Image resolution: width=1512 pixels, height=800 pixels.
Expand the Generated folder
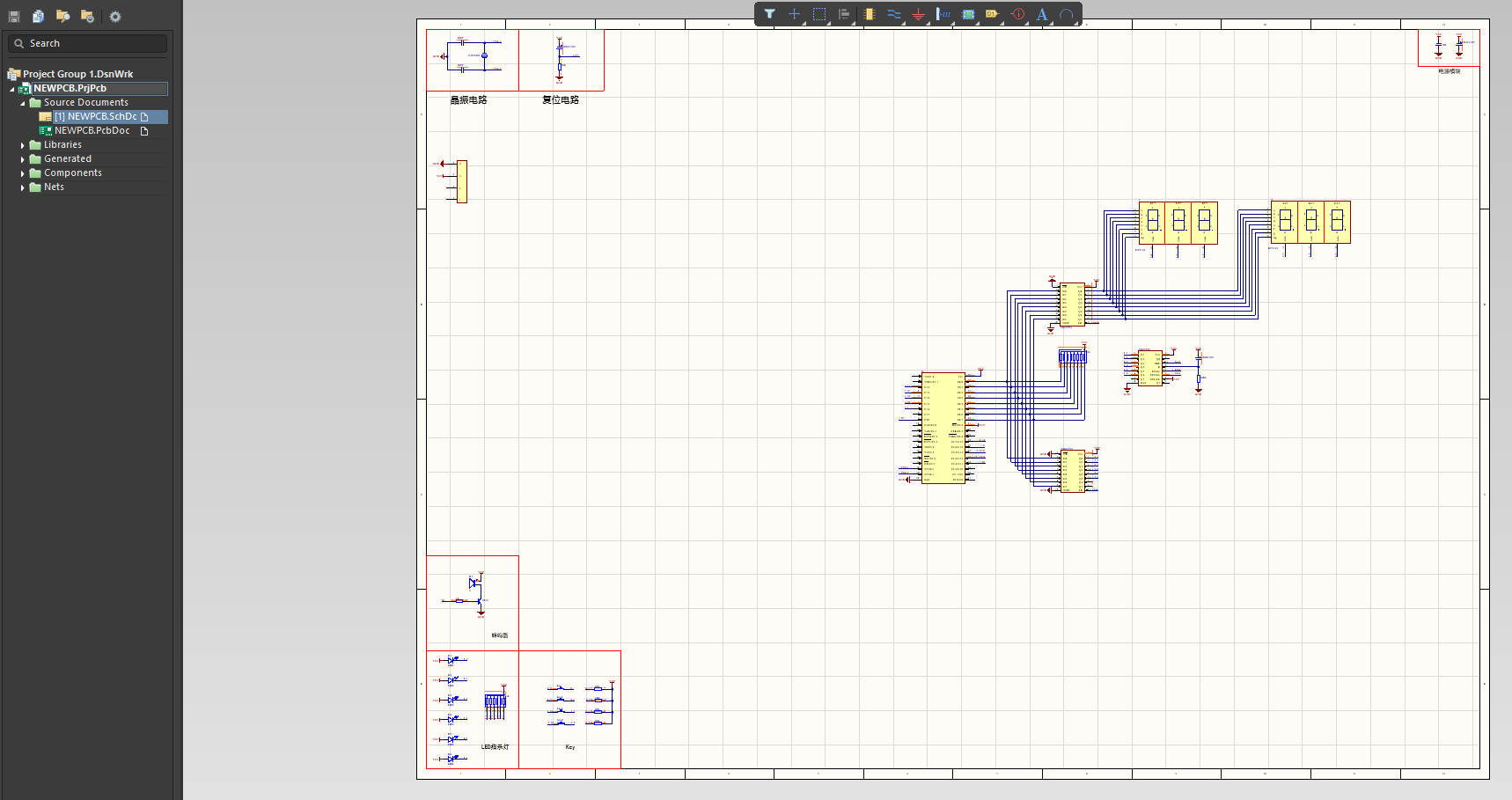[23, 159]
